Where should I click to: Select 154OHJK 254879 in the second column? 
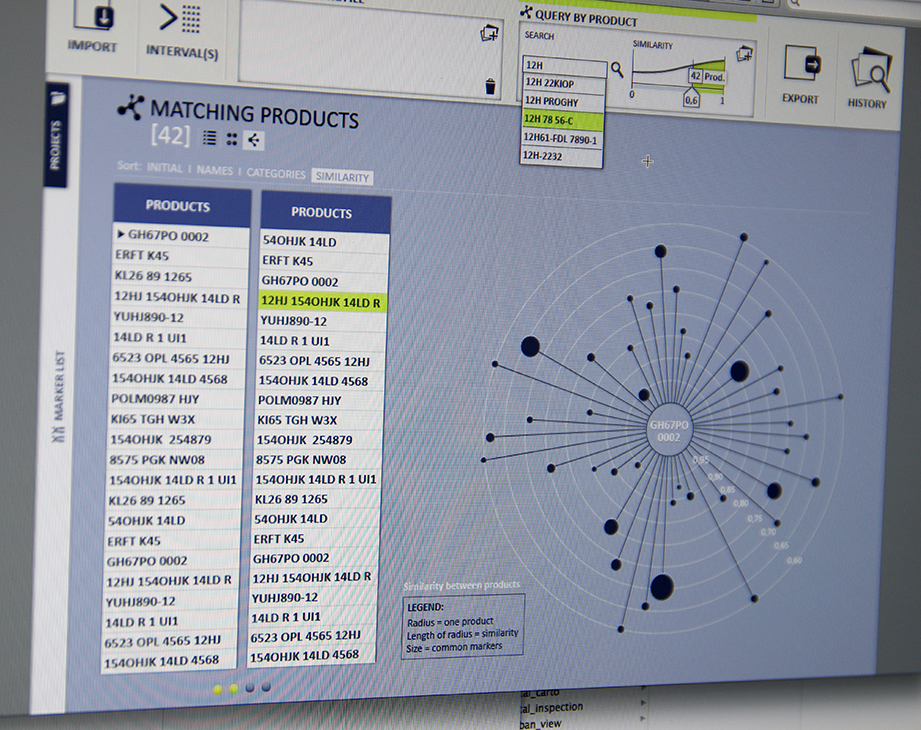pos(319,439)
